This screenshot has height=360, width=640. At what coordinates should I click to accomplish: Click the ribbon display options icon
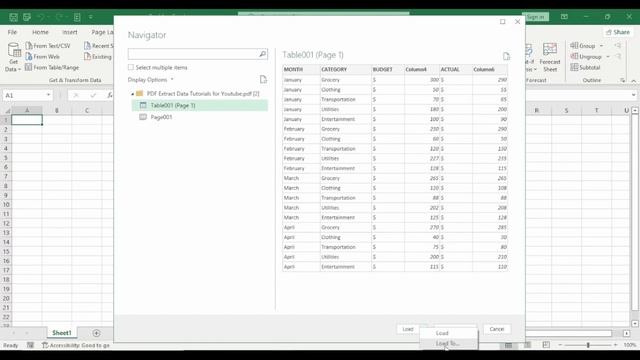click(564, 17)
